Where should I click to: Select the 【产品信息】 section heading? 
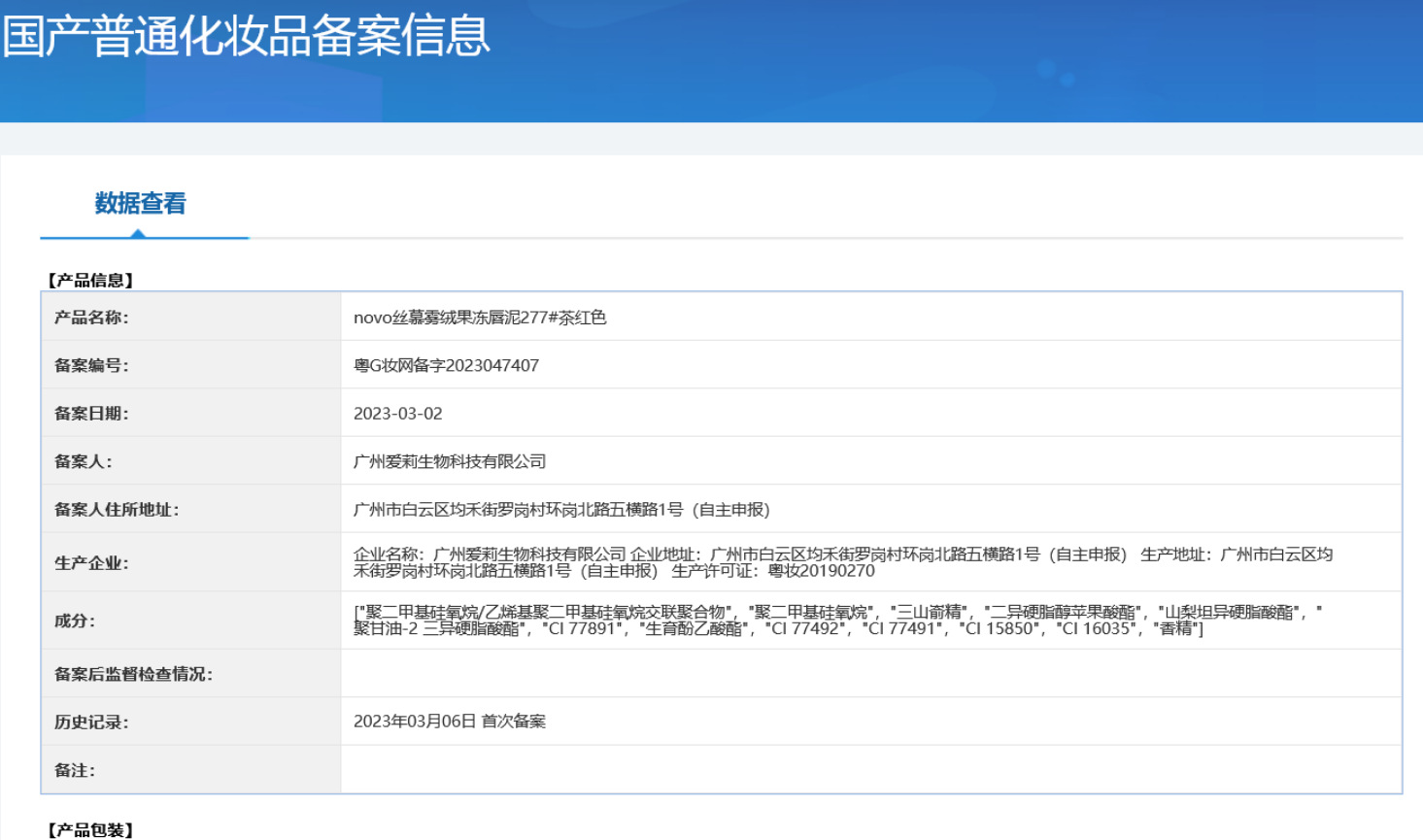pos(90,281)
